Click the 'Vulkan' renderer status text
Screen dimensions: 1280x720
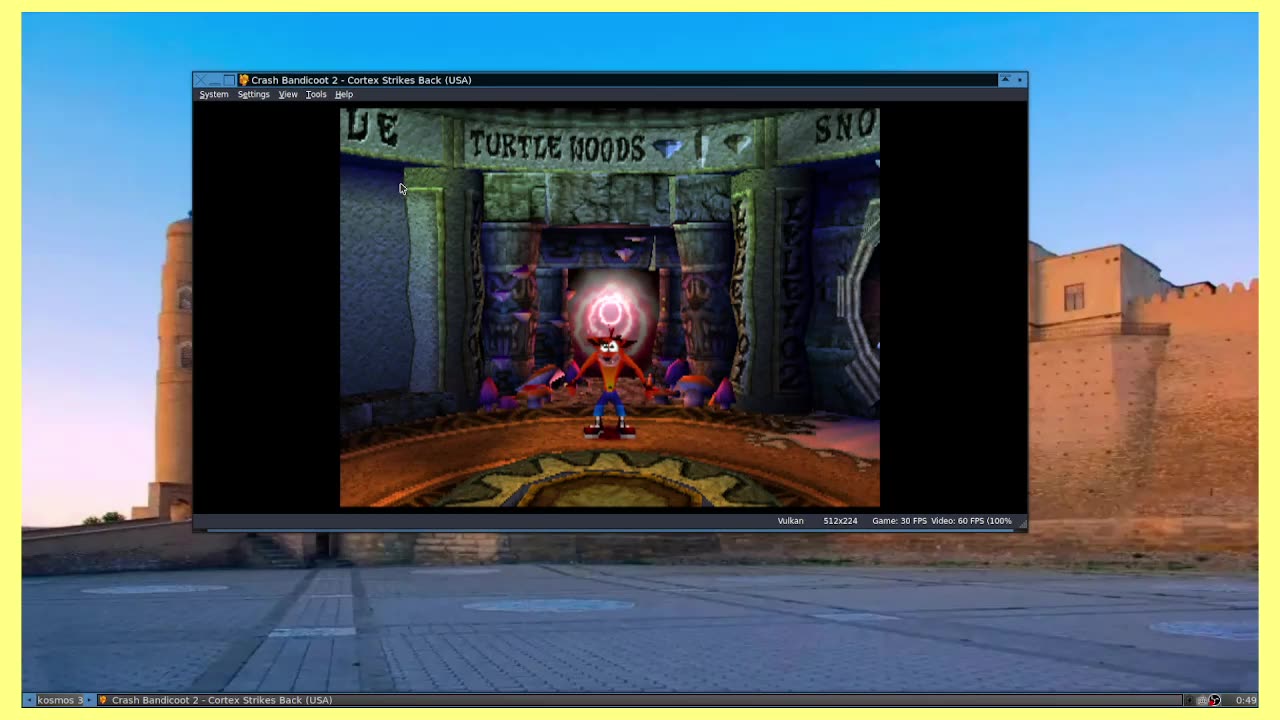[x=790, y=521]
